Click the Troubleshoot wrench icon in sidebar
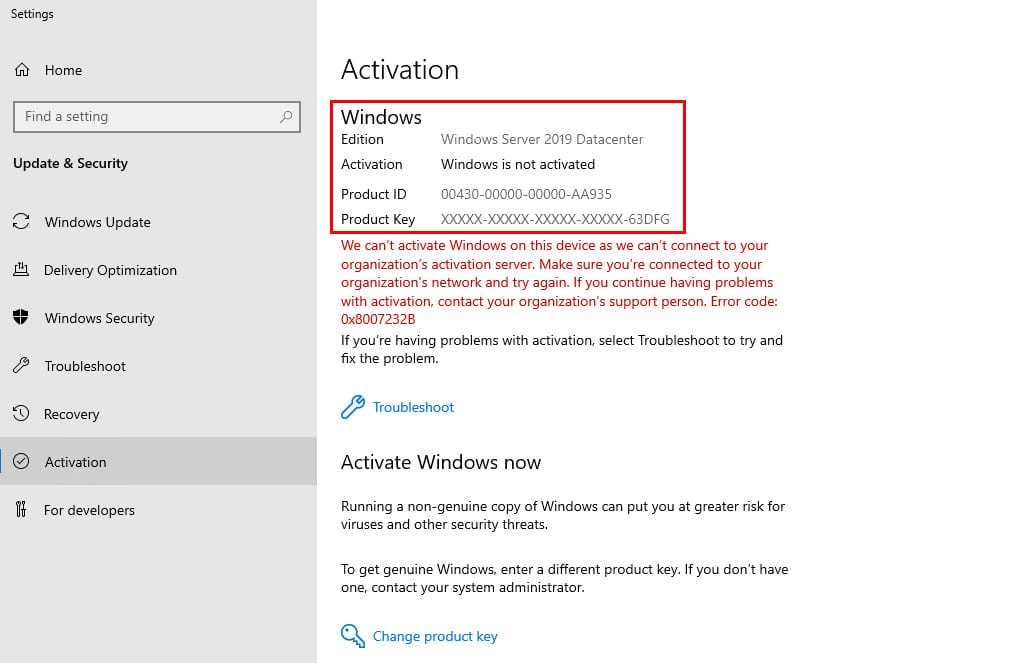This screenshot has width=1024, height=663. point(21,365)
